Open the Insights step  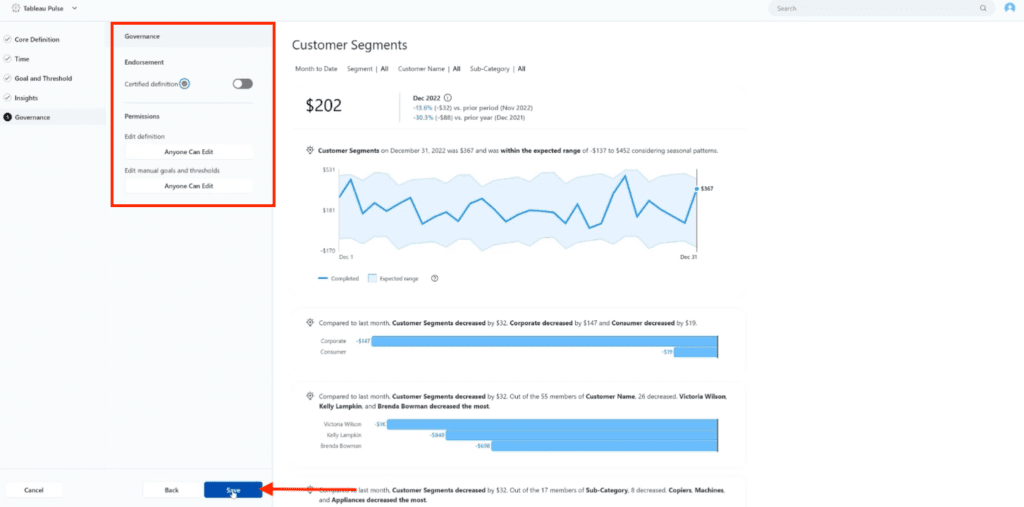pyautogui.click(x=26, y=98)
